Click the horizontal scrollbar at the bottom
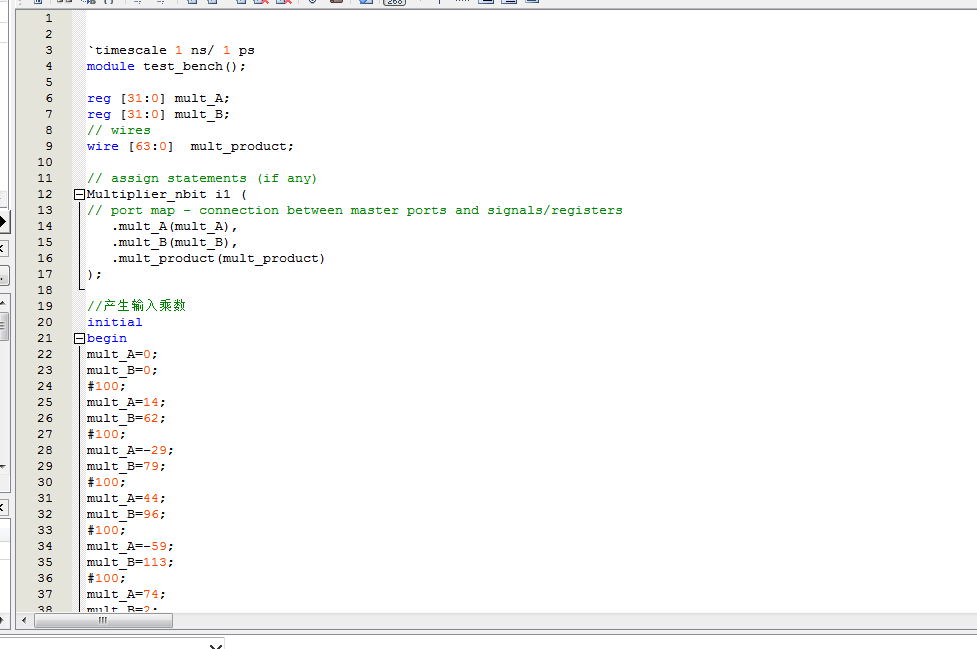 click(x=103, y=620)
